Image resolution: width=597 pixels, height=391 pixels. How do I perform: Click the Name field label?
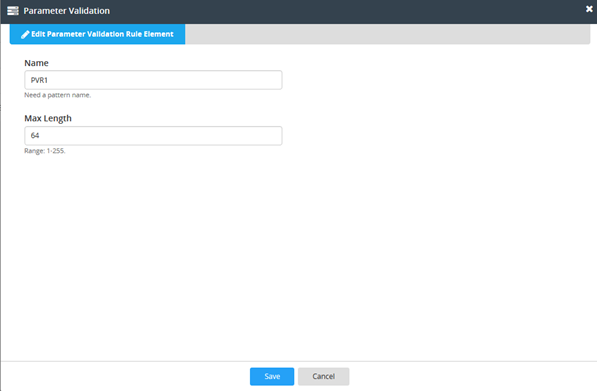coord(36,63)
